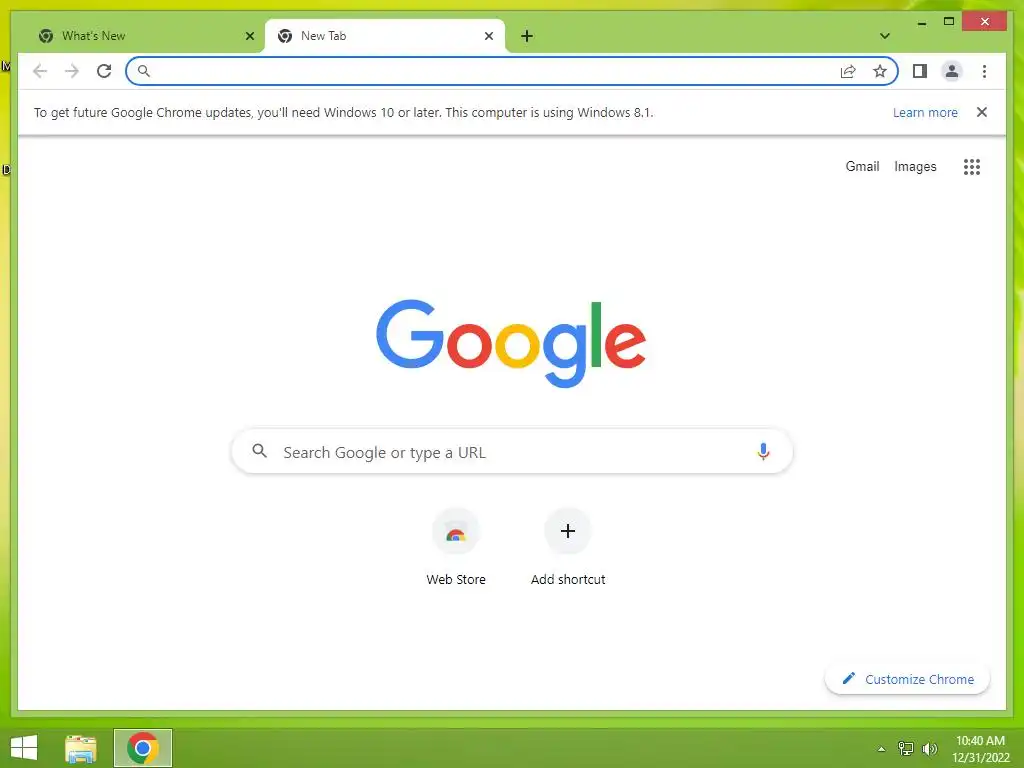
Task: Go forward using the forward arrow
Action: 72,71
